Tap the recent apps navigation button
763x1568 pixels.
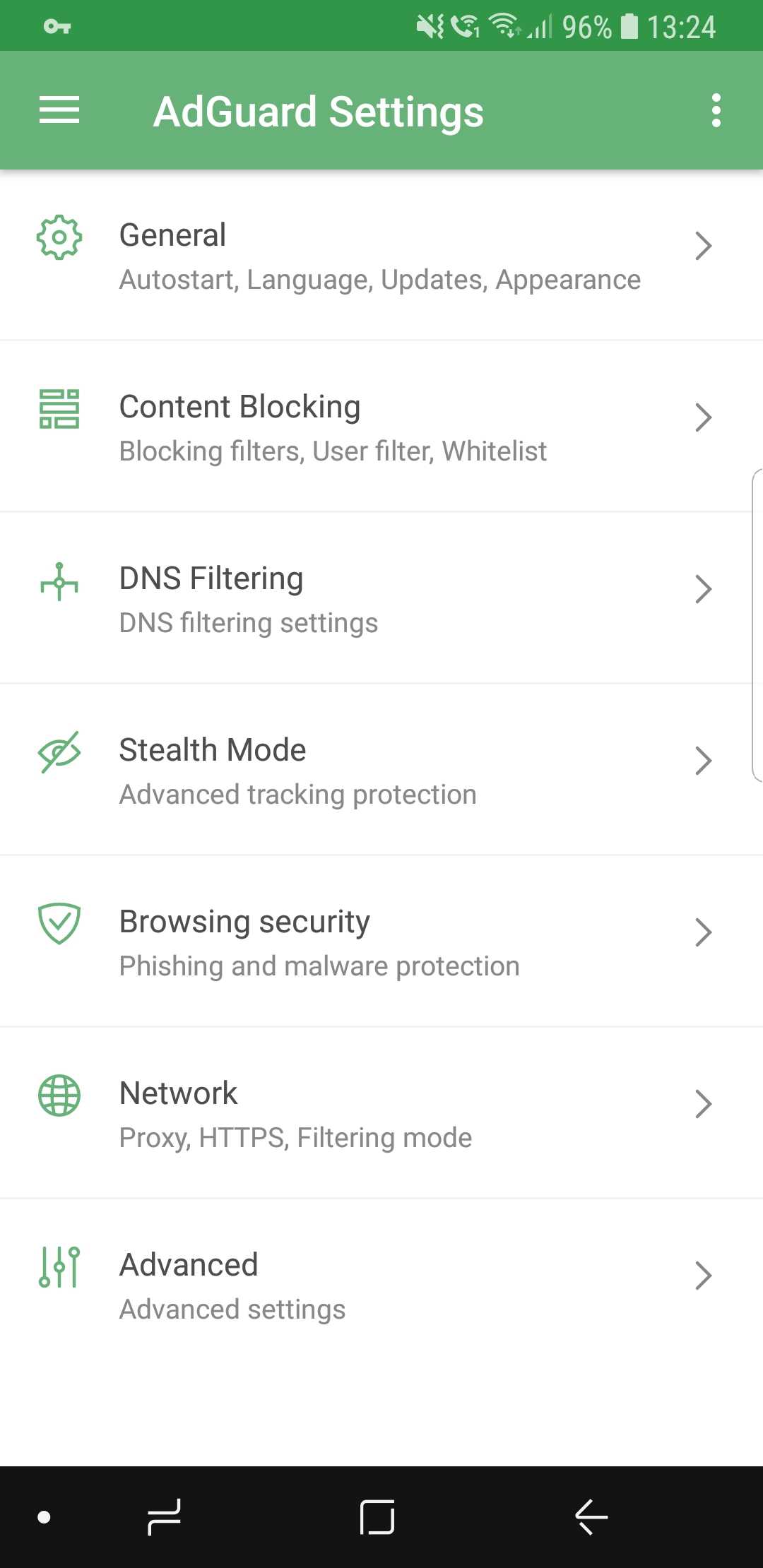(x=164, y=1516)
